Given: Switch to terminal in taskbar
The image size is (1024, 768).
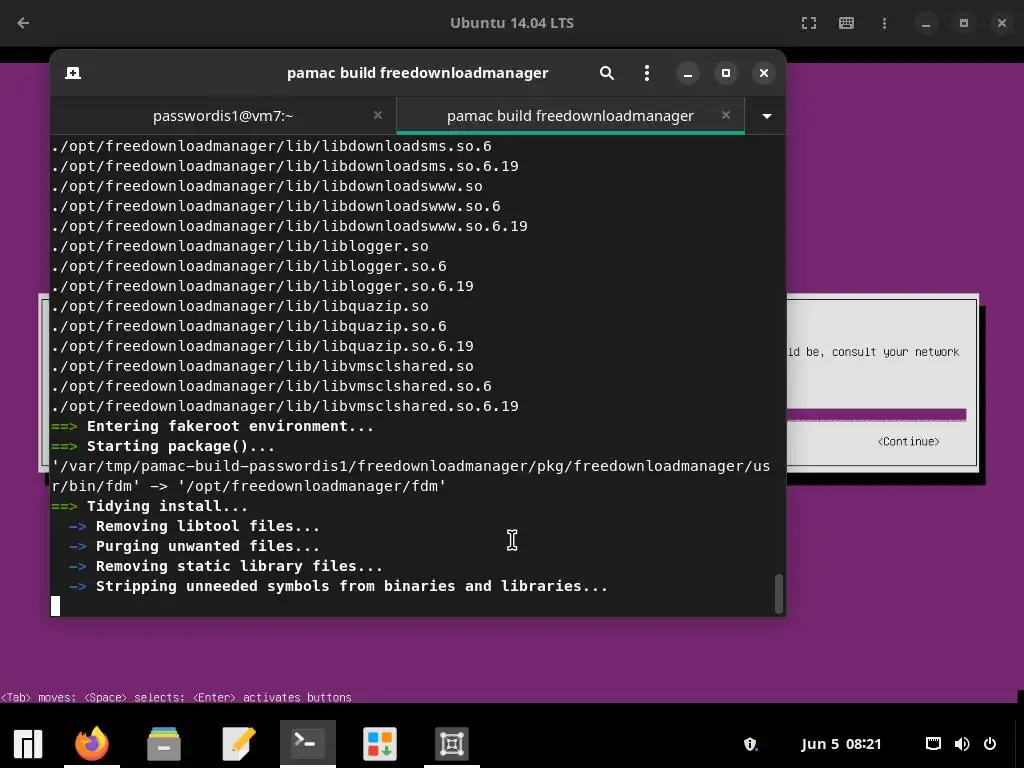Looking at the screenshot, I should (x=308, y=743).
